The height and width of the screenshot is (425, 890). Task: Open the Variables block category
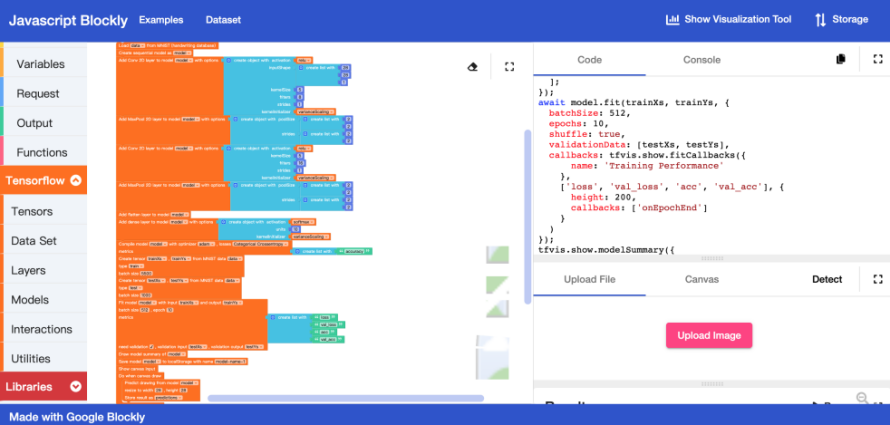tap(45, 64)
